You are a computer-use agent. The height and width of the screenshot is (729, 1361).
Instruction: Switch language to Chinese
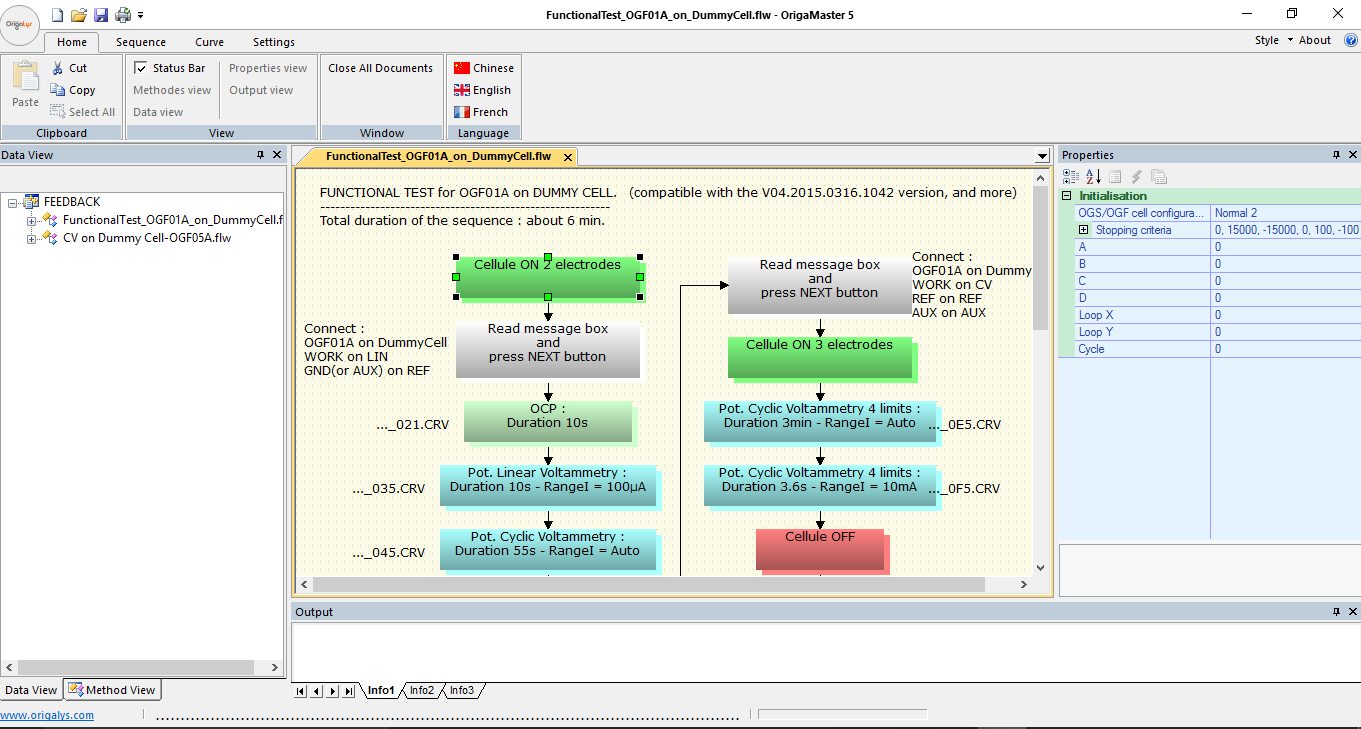(483, 68)
